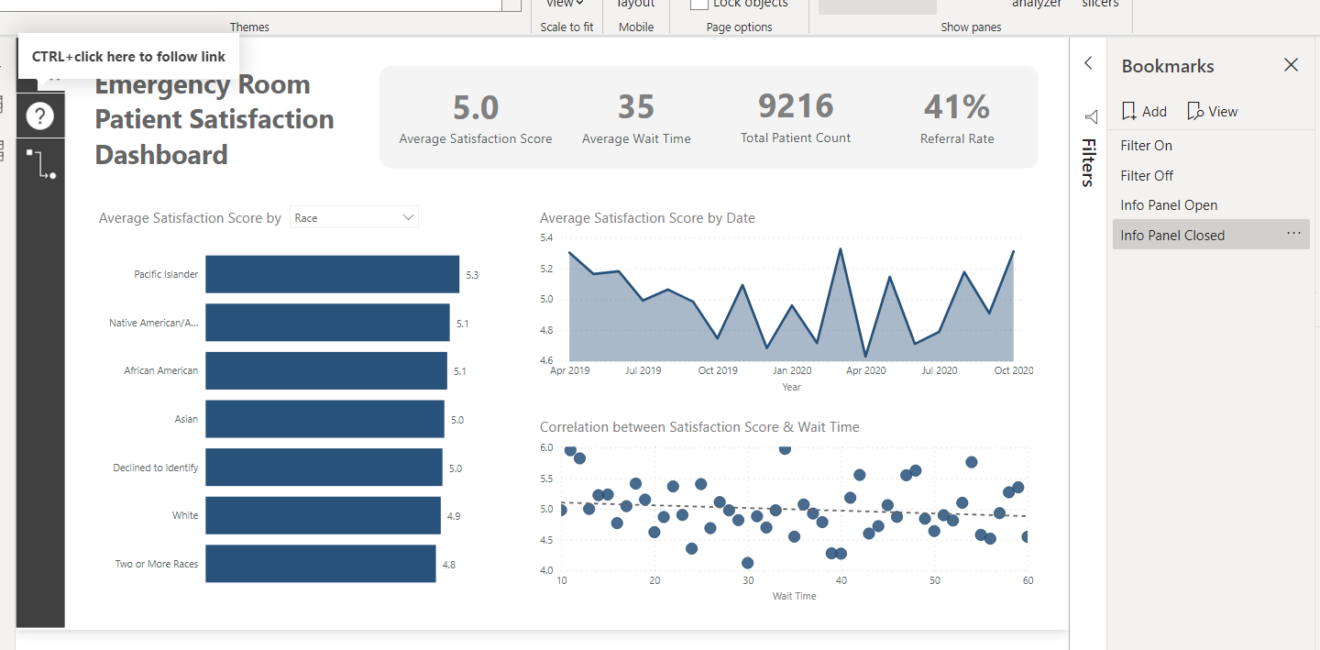Screen dimensions: 1320x650
Task: Apply the Filter On bookmark
Action: (x=1145, y=145)
